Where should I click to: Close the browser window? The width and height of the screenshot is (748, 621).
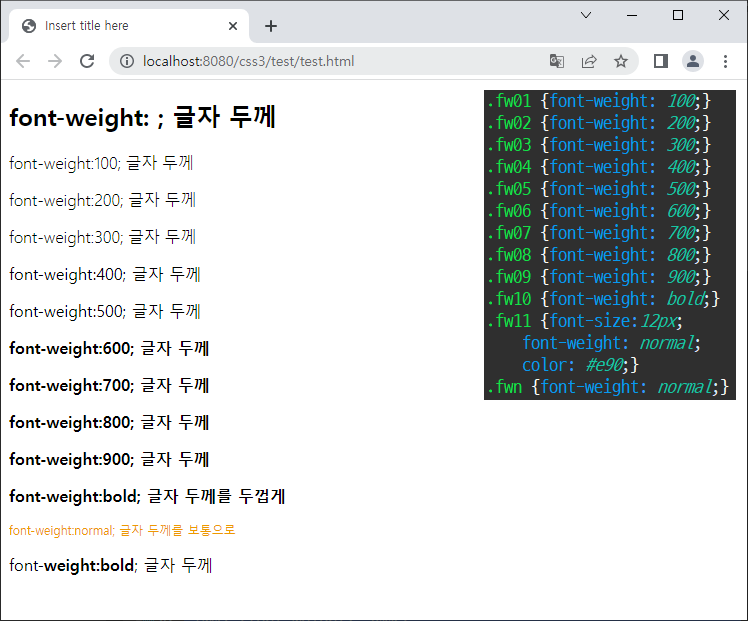(x=724, y=15)
